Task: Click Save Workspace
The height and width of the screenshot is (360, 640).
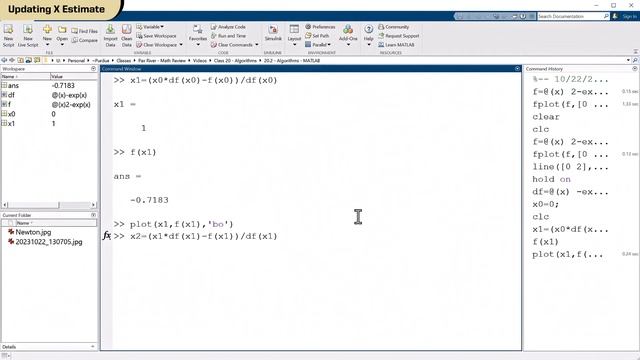Action: pyautogui.click(x=156, y=36)
